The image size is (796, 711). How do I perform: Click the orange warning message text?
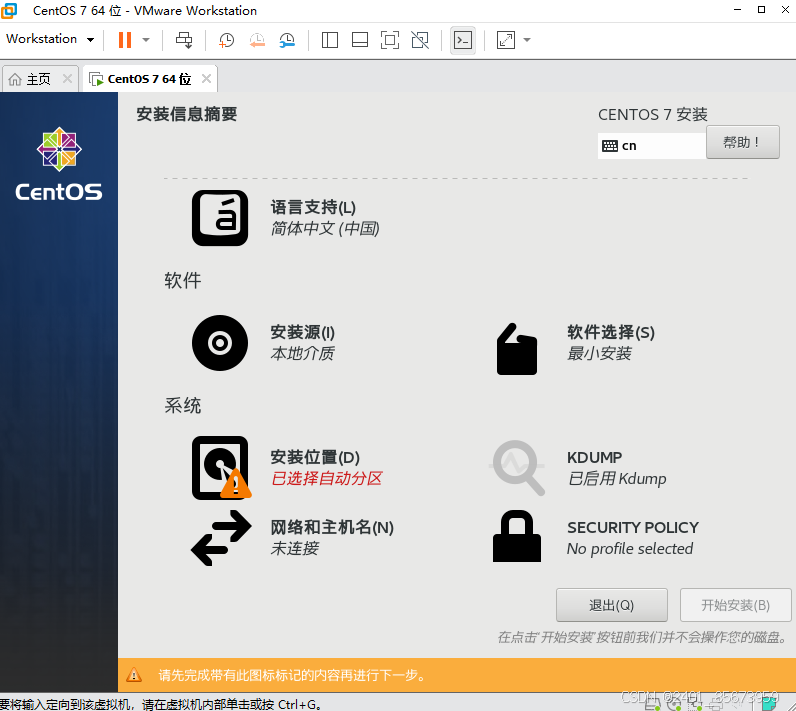click(291, 675)
